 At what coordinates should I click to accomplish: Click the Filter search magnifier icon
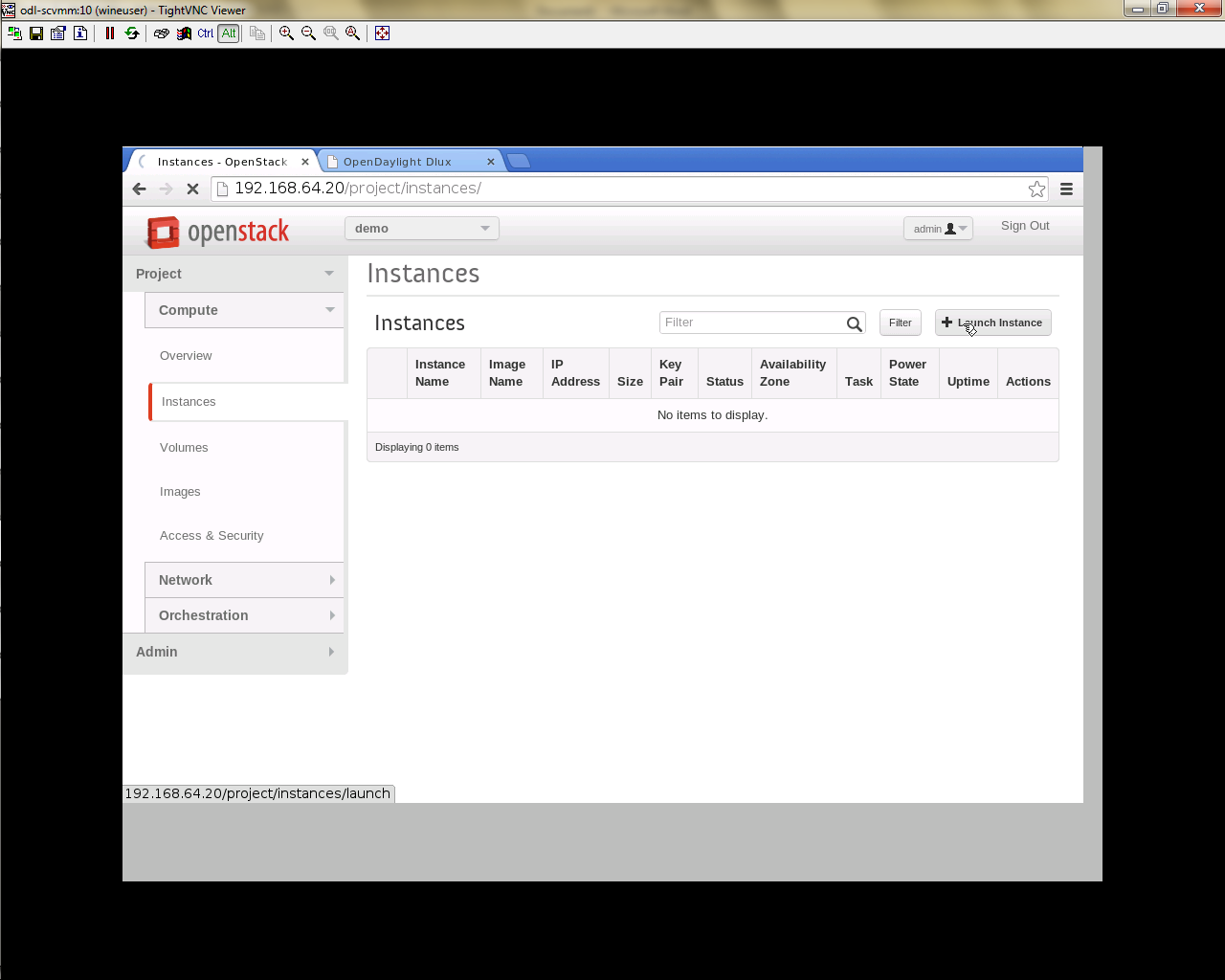click(x=854, y=323)
